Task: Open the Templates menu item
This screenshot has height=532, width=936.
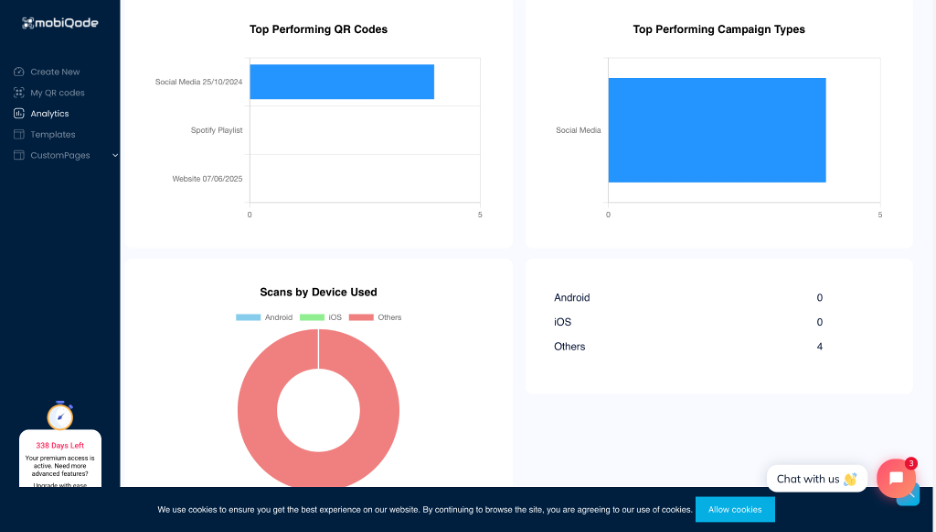Action: (53, 135)
